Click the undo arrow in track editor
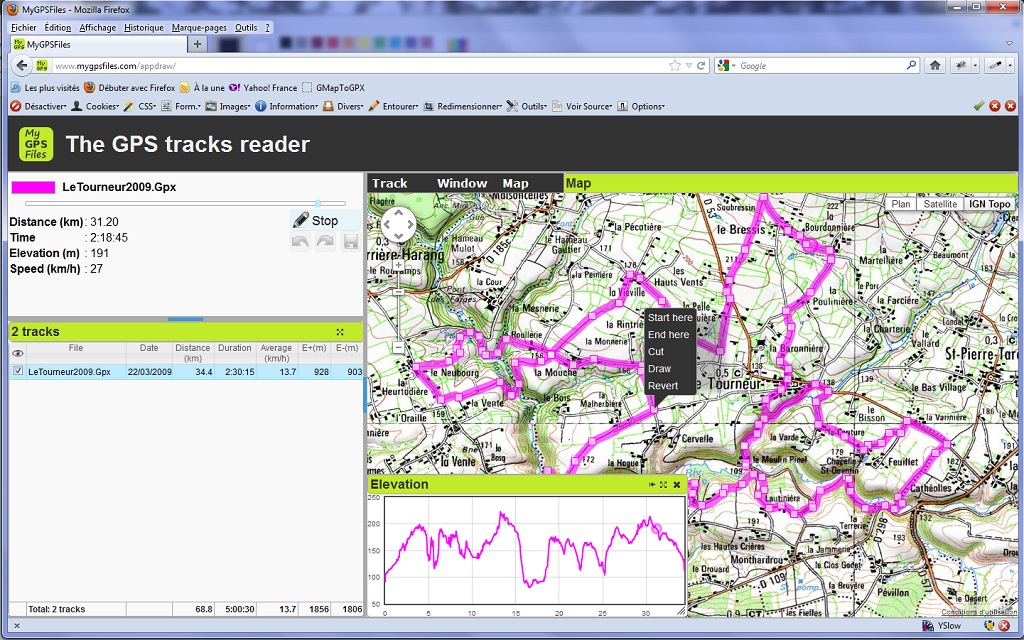Screen dimensions: 1024x640 [x=300, y=242]
